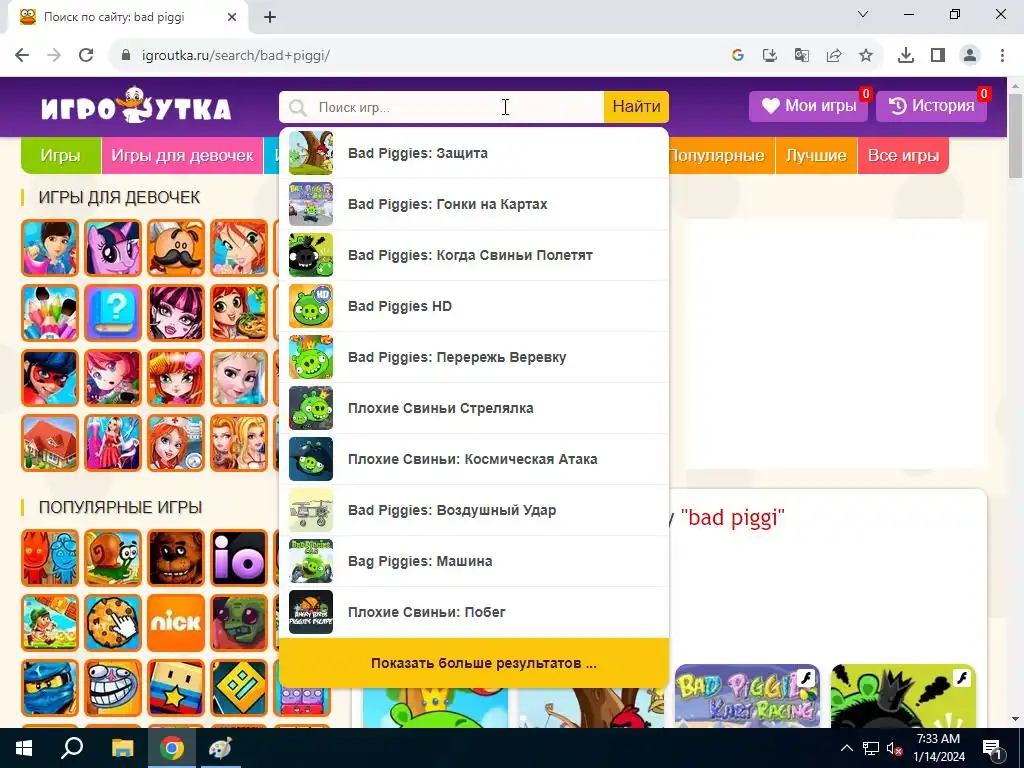Open the blue question mark book icon

[113, 313]
